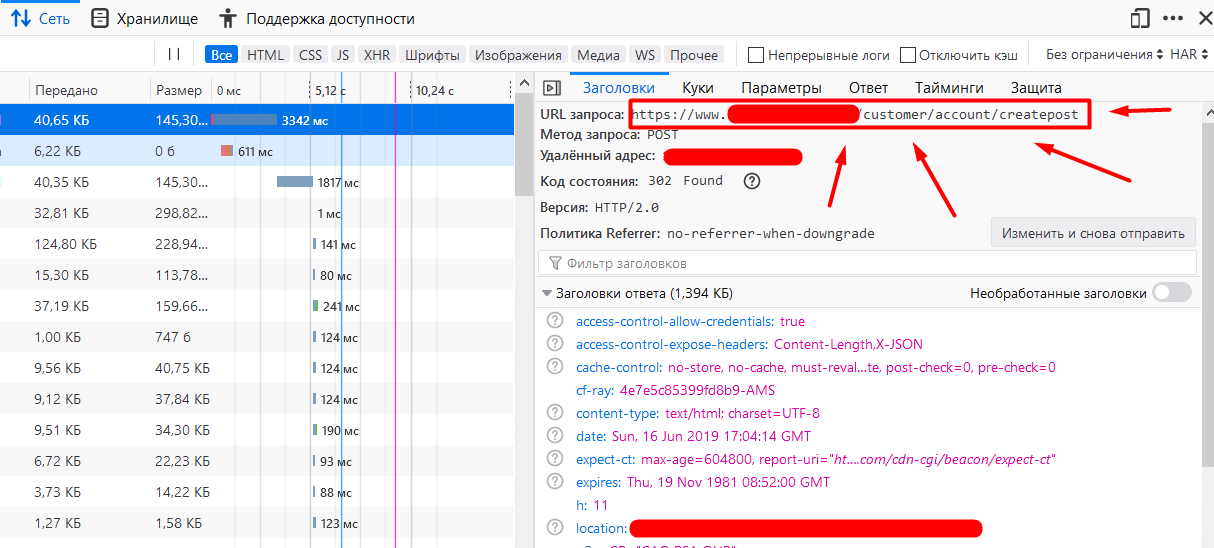Click the POST request method value
This screenshot has width=1214, height=548.
click(x=662, y=134)
